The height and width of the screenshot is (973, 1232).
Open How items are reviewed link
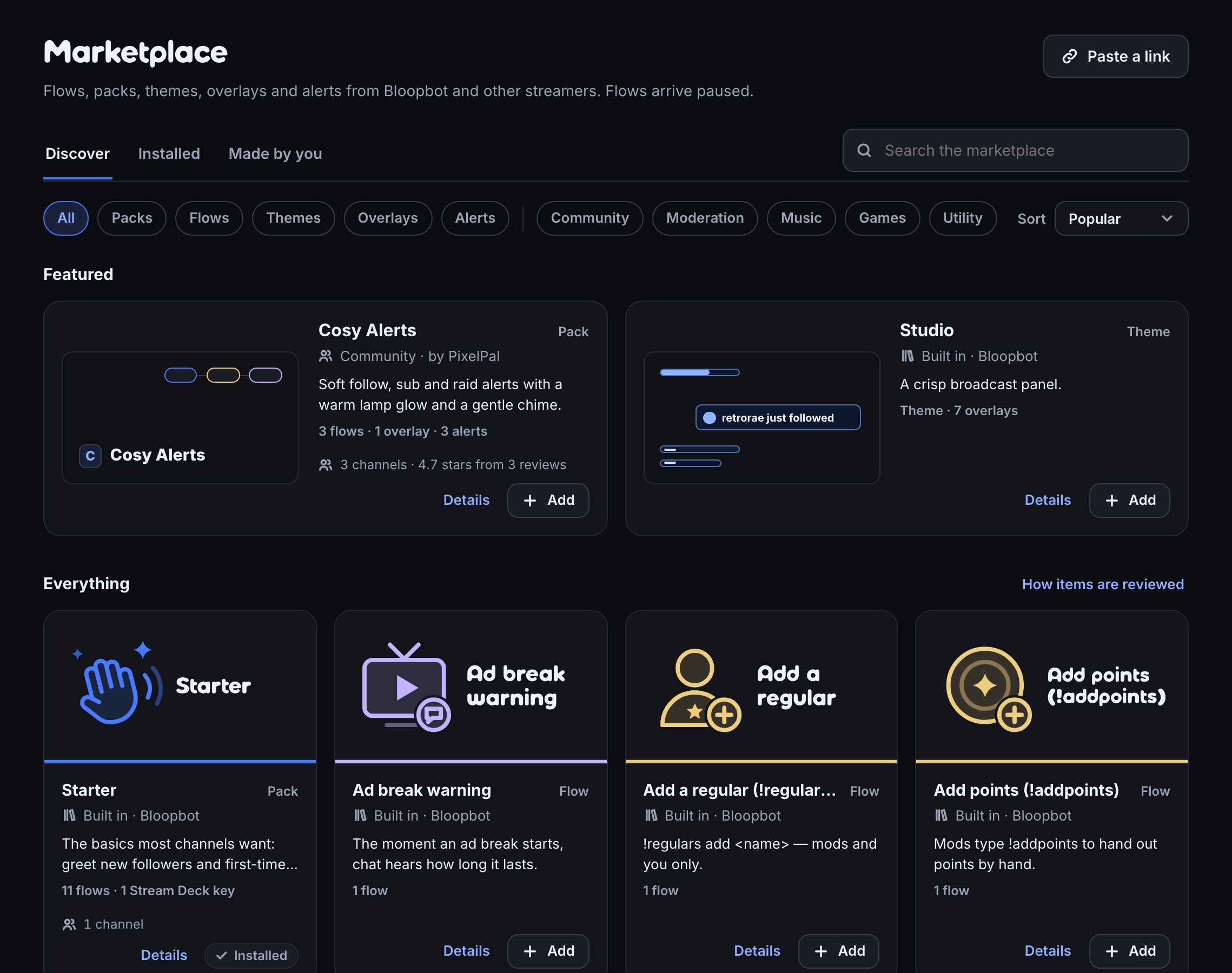coord(1103,584)
